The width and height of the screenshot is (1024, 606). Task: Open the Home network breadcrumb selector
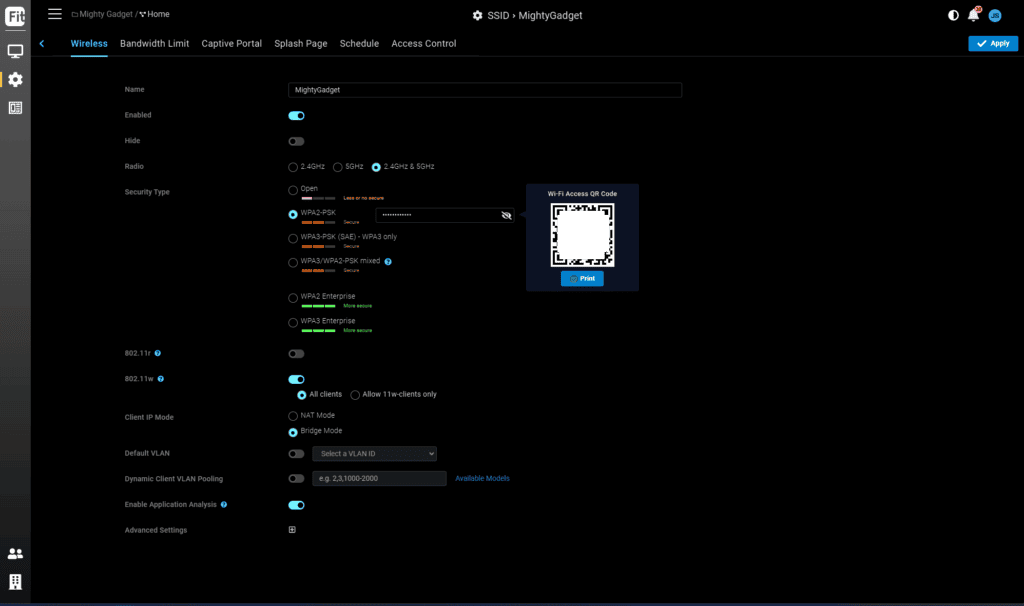pos(154,14)
